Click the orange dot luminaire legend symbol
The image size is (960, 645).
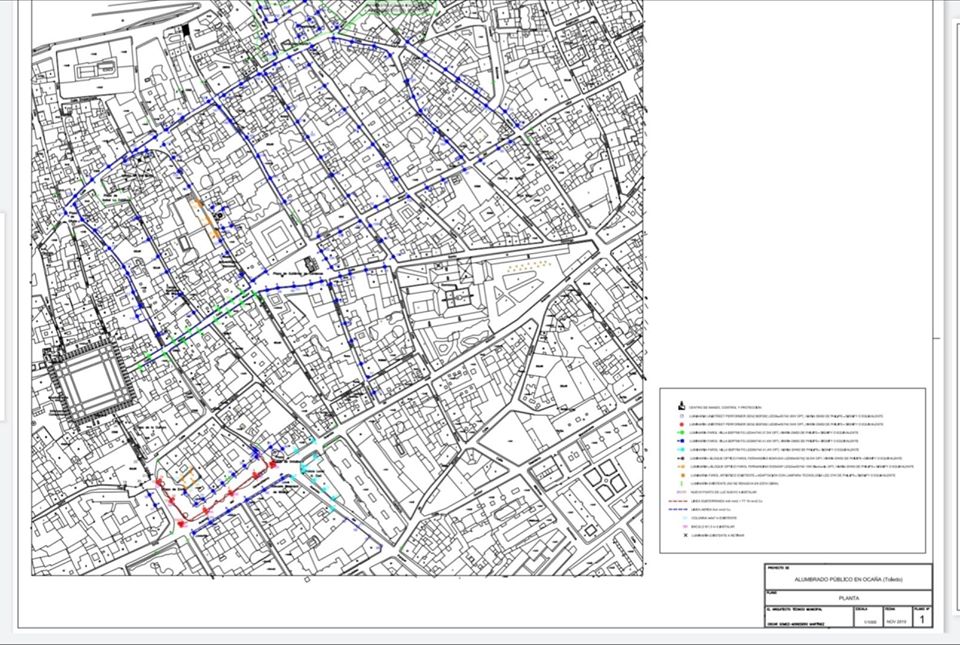coord(682,474)
